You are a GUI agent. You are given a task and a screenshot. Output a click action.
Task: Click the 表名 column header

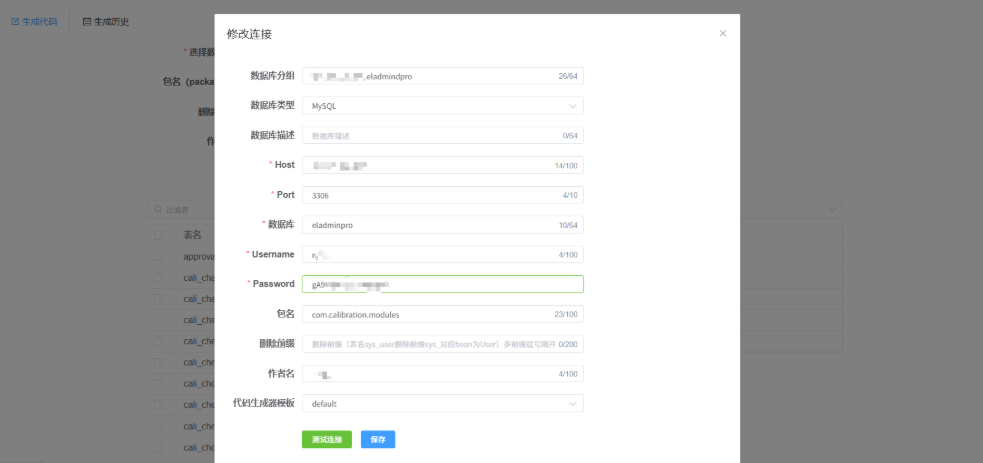point(192,235)
